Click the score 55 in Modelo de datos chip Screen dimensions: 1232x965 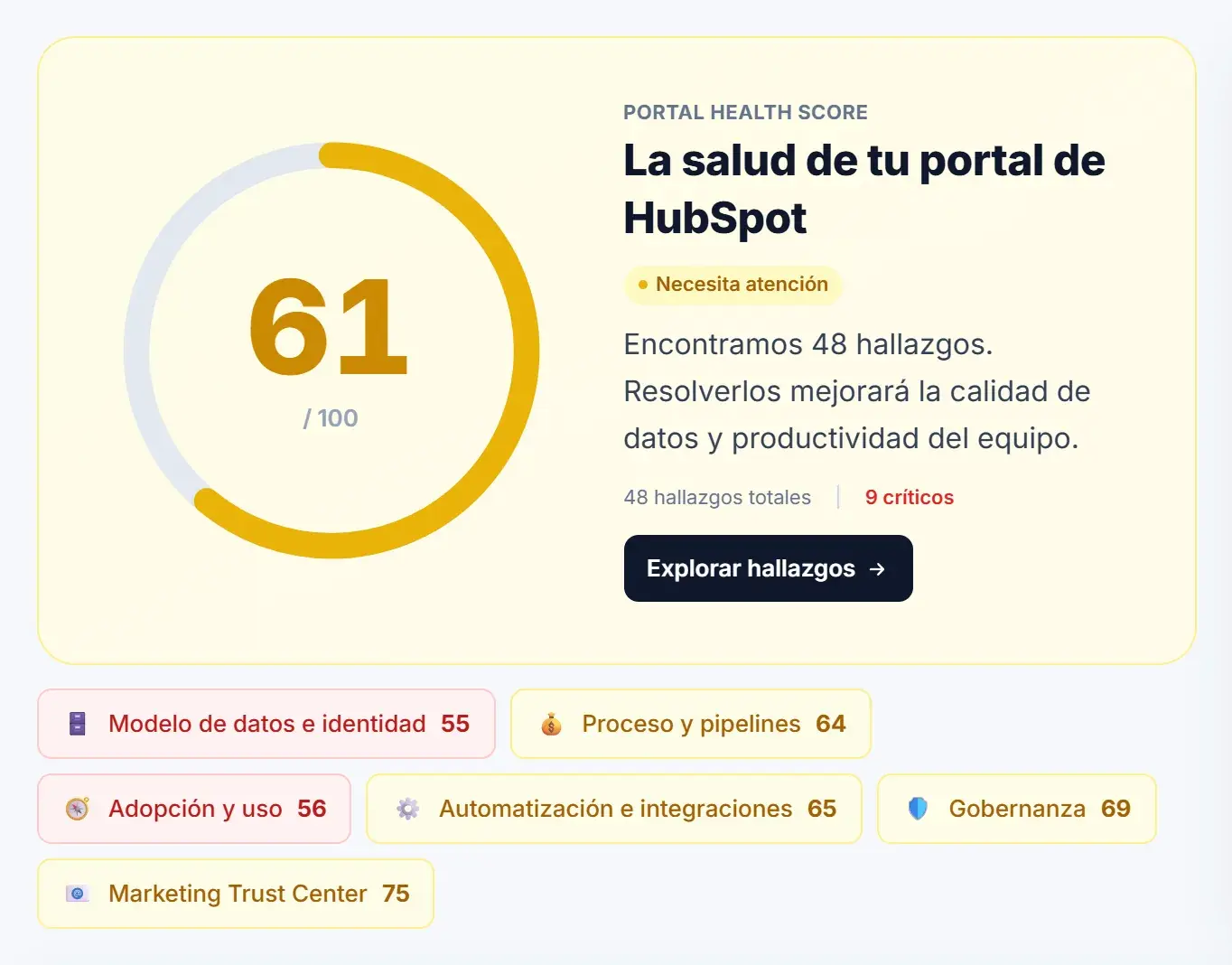[x=455, y=724]
